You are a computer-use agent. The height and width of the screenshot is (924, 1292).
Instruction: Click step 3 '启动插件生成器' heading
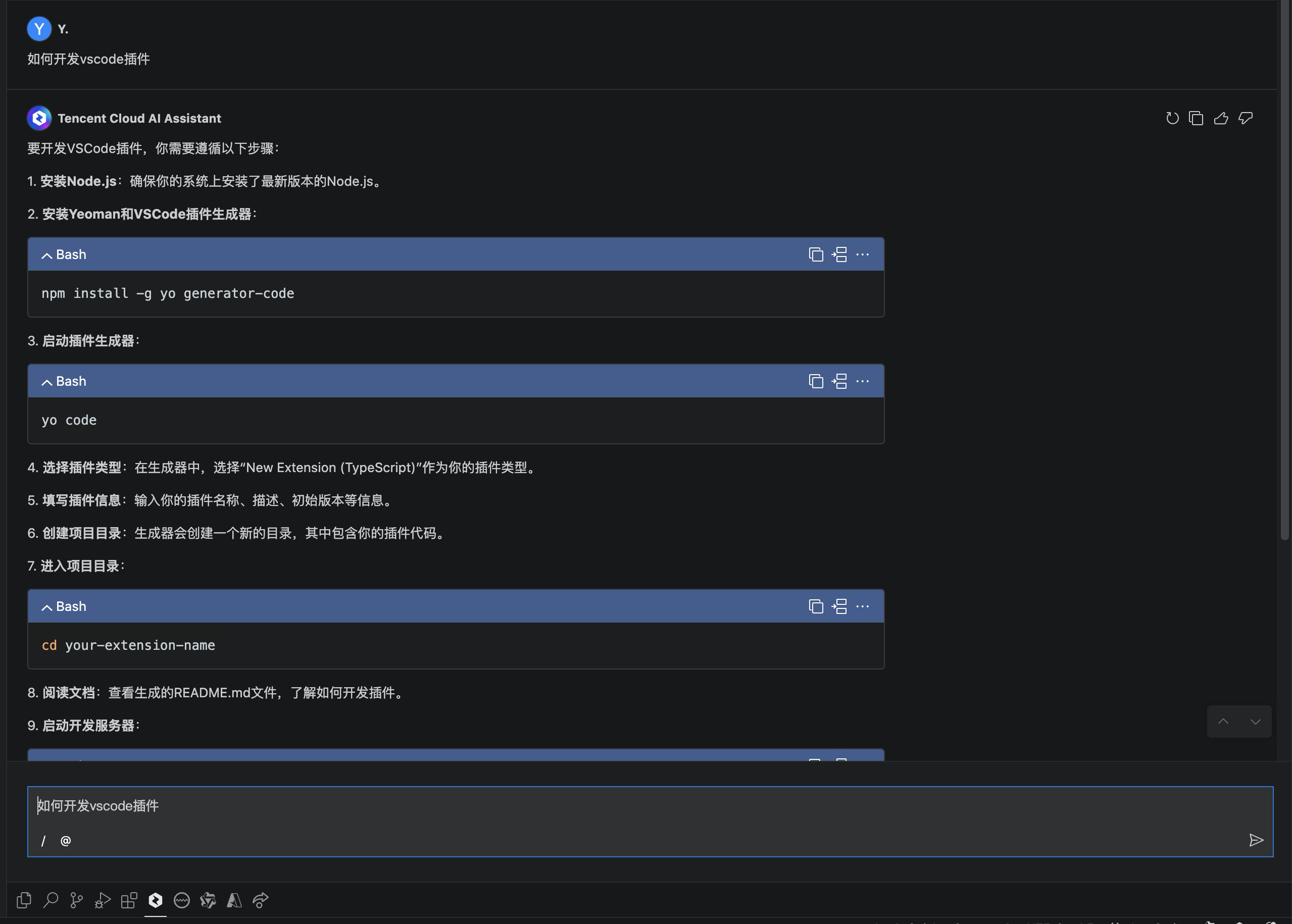pyautogui.click(x=88, y=341)
